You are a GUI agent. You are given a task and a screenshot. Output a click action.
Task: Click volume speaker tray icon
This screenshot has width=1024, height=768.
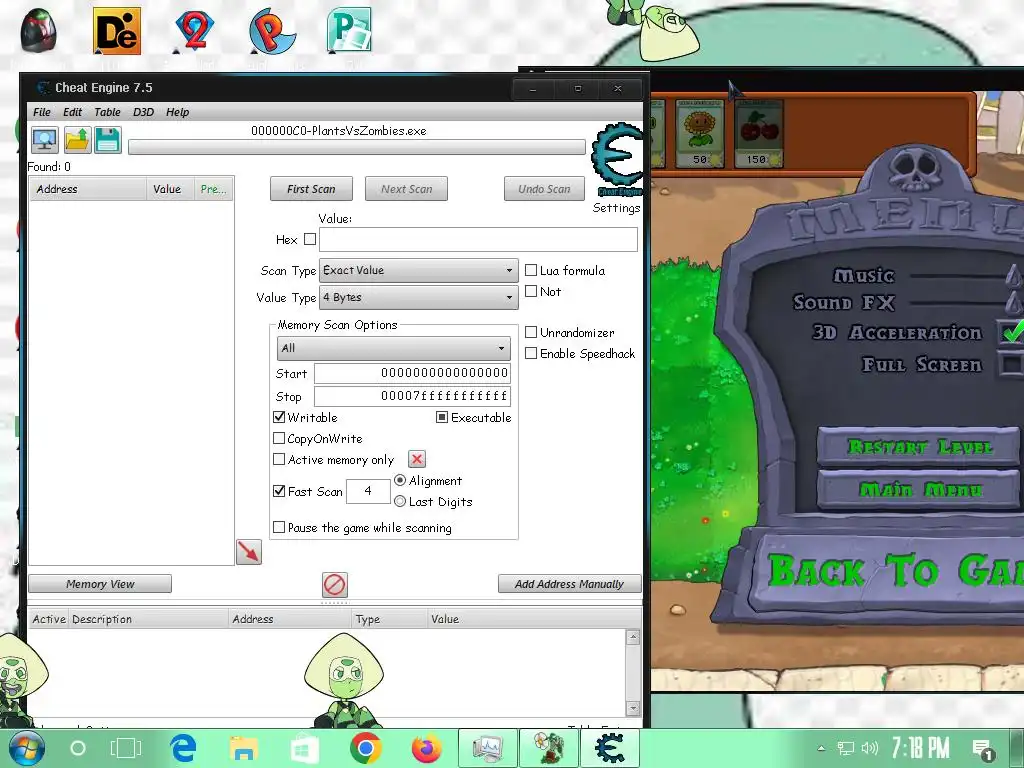pos(870,748)
